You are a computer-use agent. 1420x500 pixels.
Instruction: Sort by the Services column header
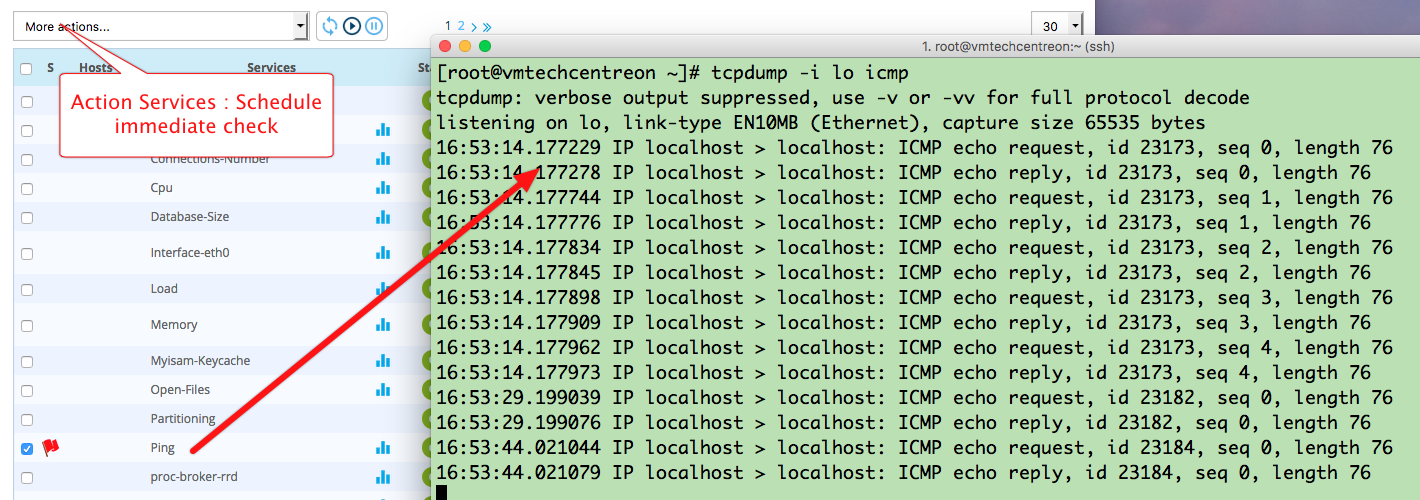(x=271, y=68)
